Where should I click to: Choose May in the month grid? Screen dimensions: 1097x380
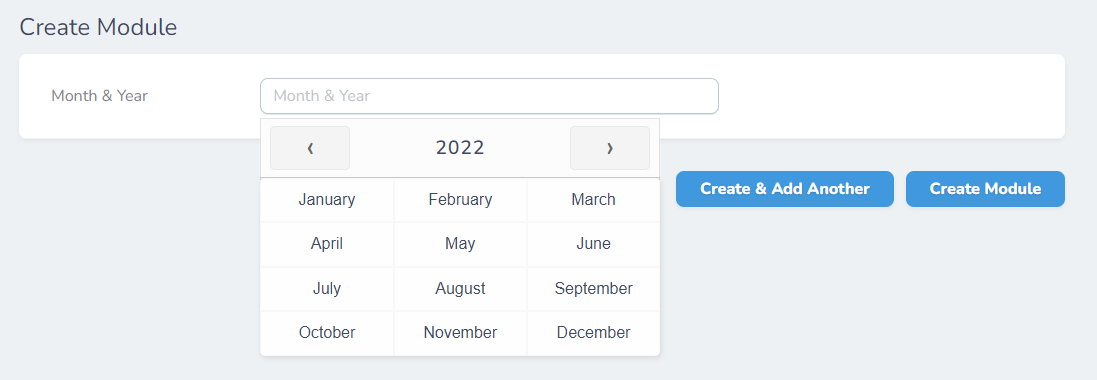tap(460, 244)
